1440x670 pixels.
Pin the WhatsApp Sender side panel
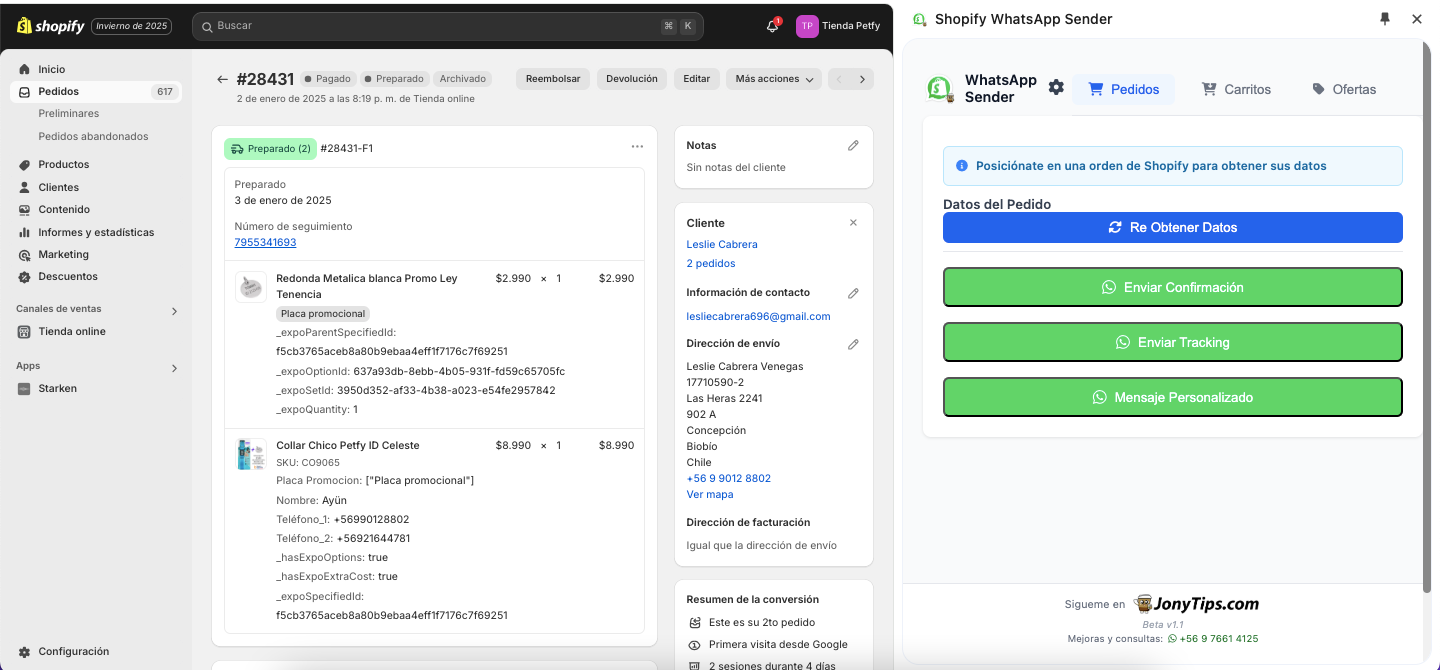1385,19
